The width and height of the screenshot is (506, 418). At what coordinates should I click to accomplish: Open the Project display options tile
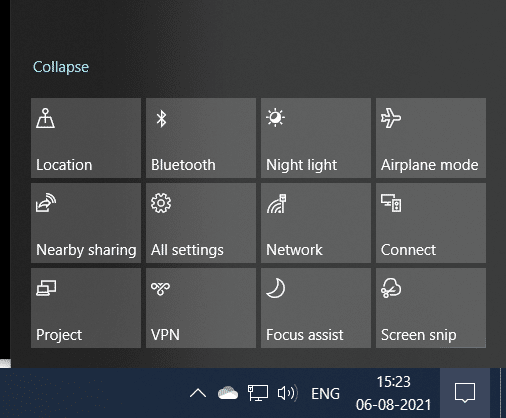pyautogui.click(x=86, y=308)
